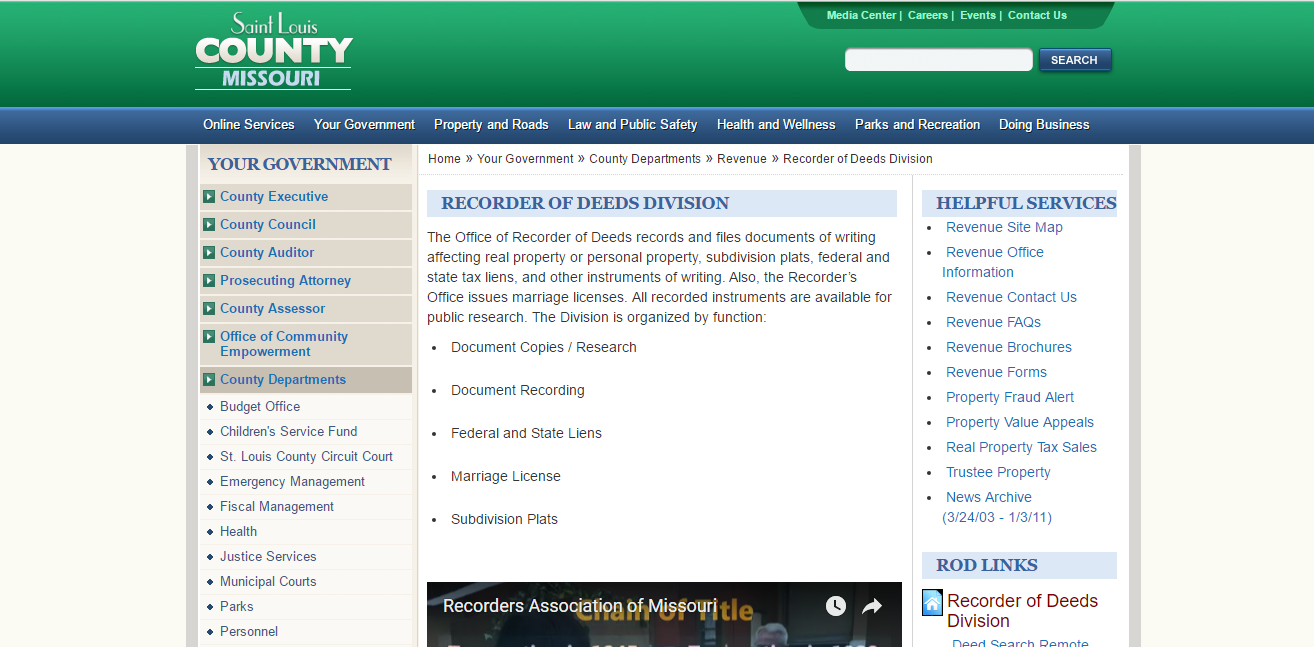Click inside the search text field

pyautogui.click(x=938, y=59)
